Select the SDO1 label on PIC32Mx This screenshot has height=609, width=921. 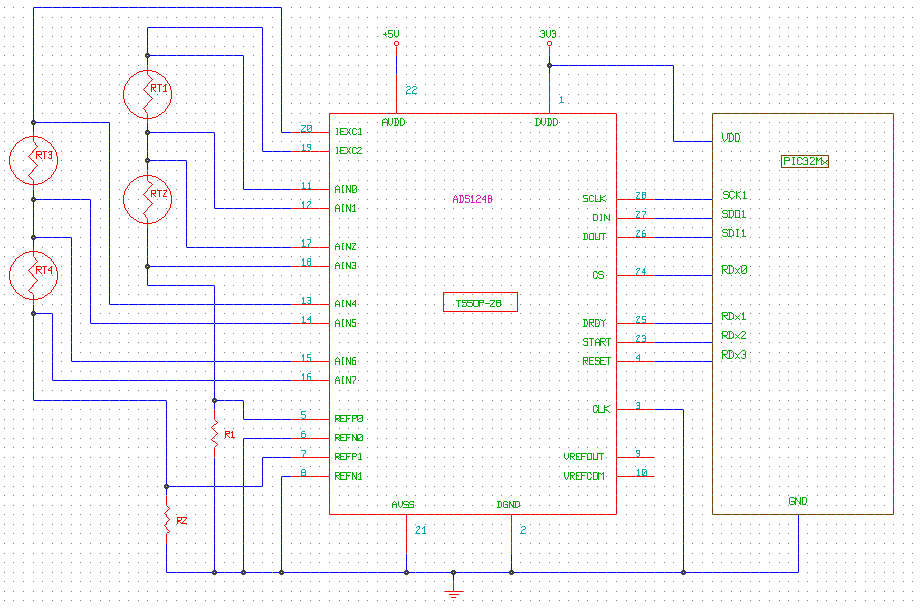(734, 214)
